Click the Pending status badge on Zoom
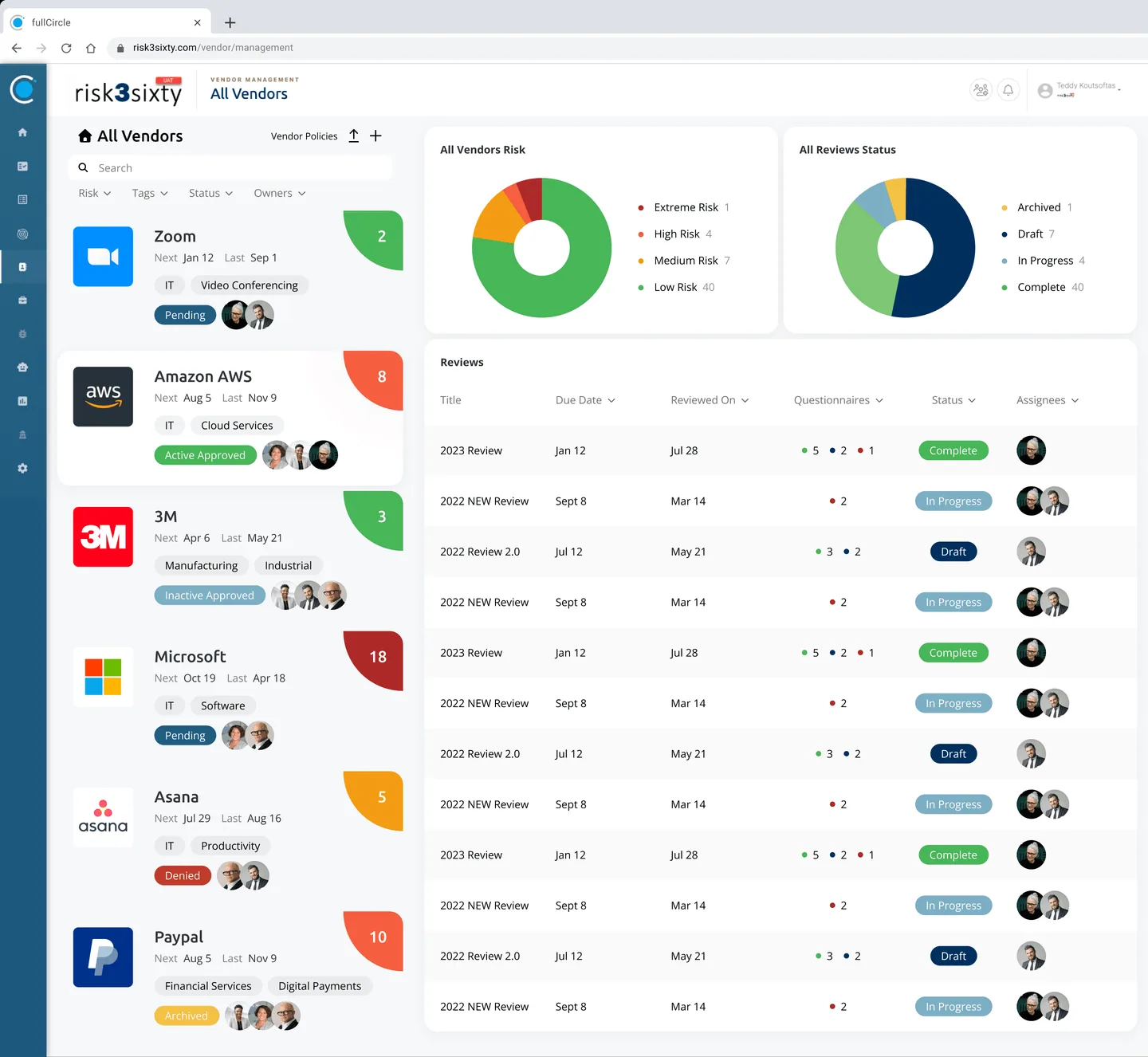This screenshot has height=1057, width=1148. (185, 315)
